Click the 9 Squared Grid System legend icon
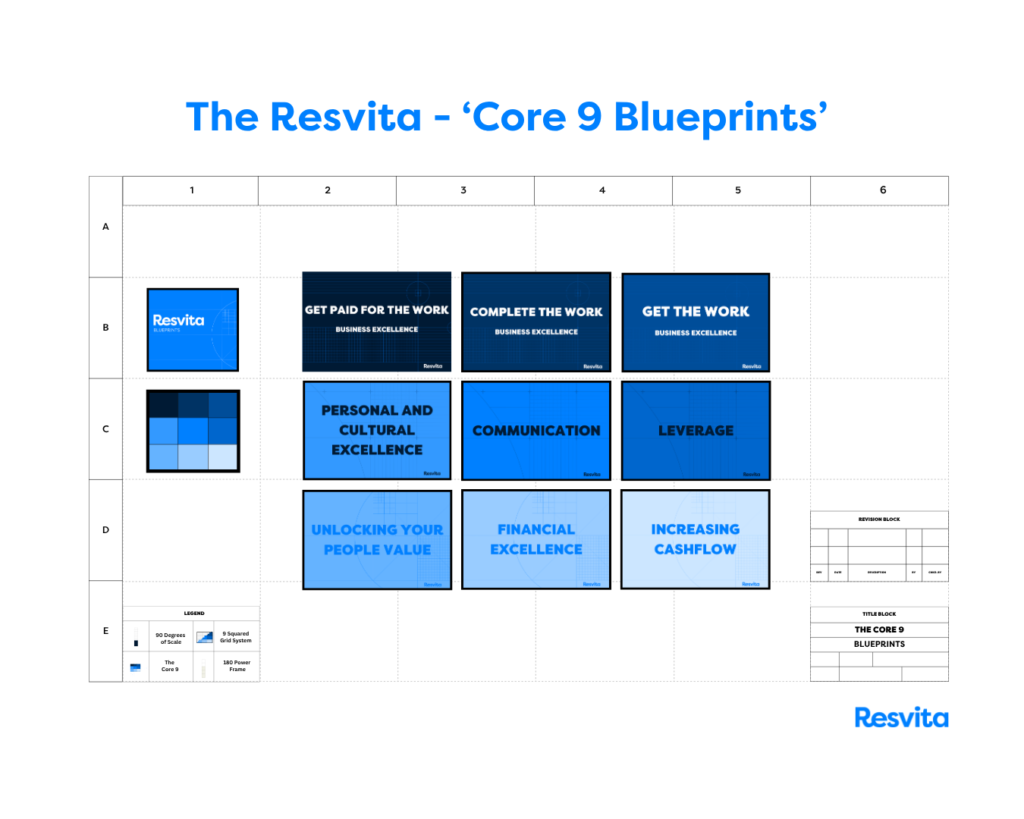Image resolution: width=1024 pixels, height=819 pixels. 204,637
